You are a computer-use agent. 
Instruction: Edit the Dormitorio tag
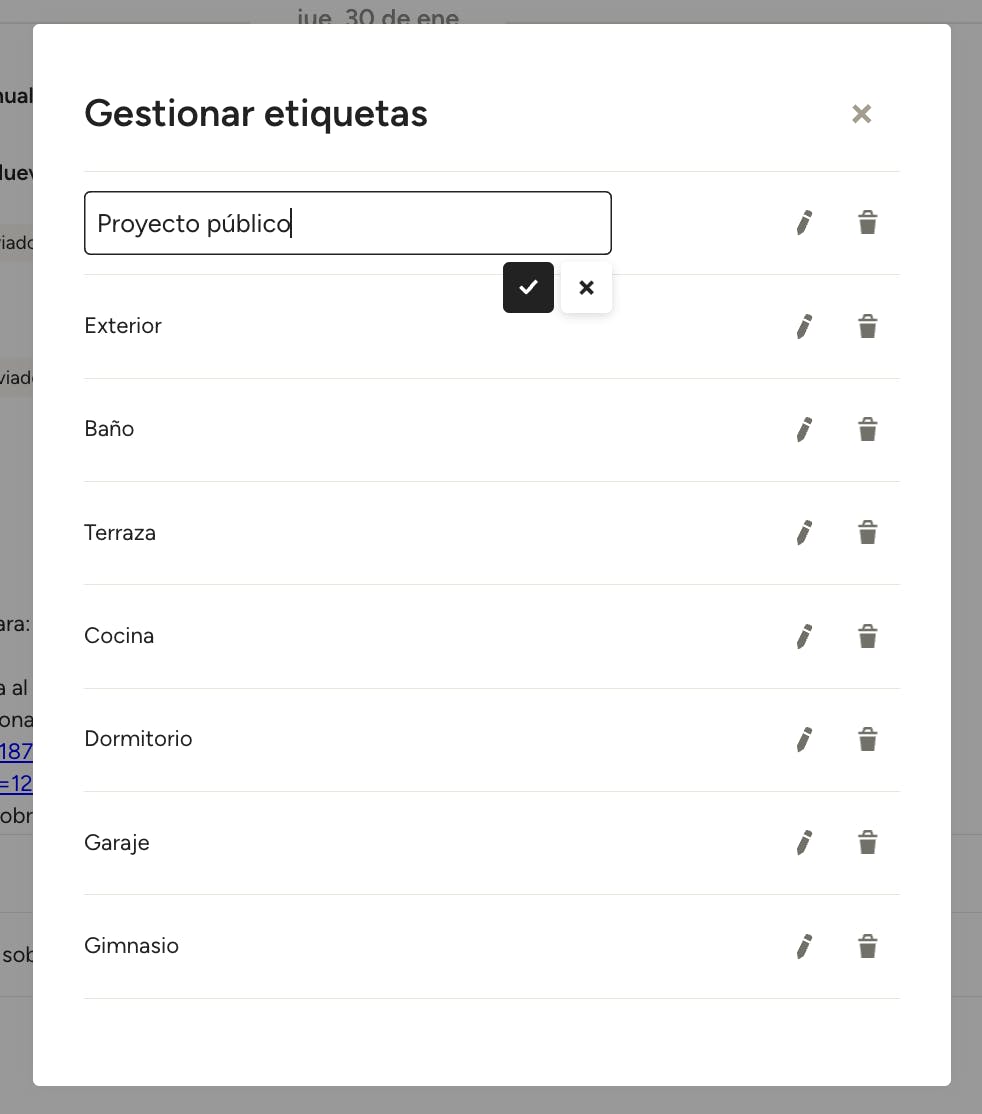804,739
